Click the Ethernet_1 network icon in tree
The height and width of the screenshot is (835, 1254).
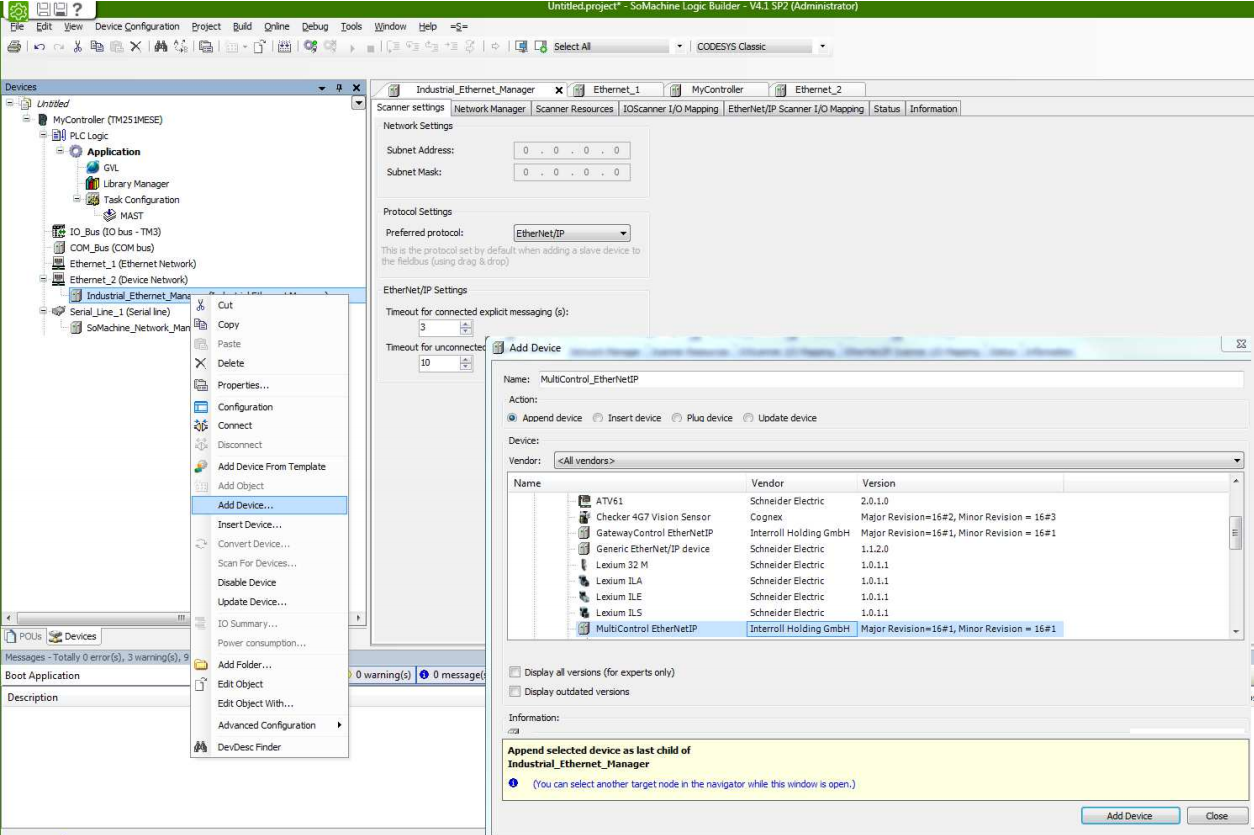pyautogui.click(x=59, y=264)
